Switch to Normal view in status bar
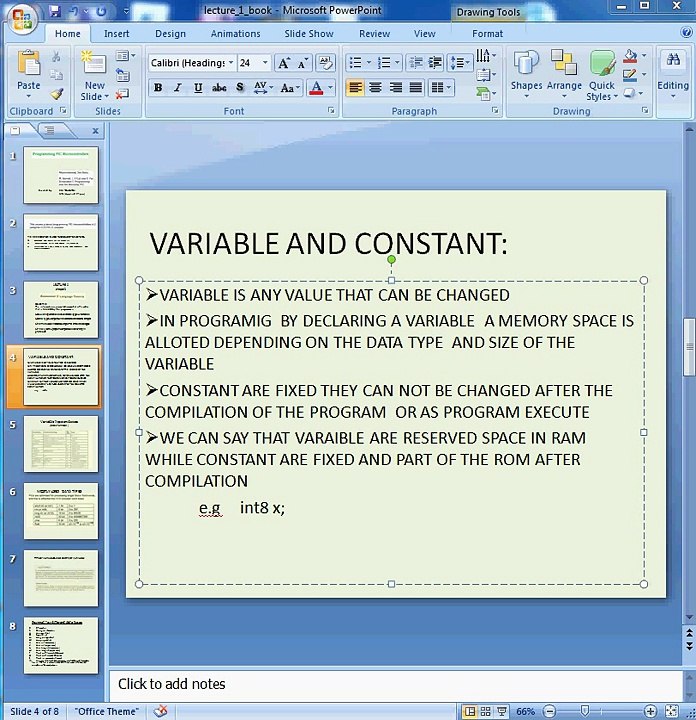The image size is (696, 720). 470,711
